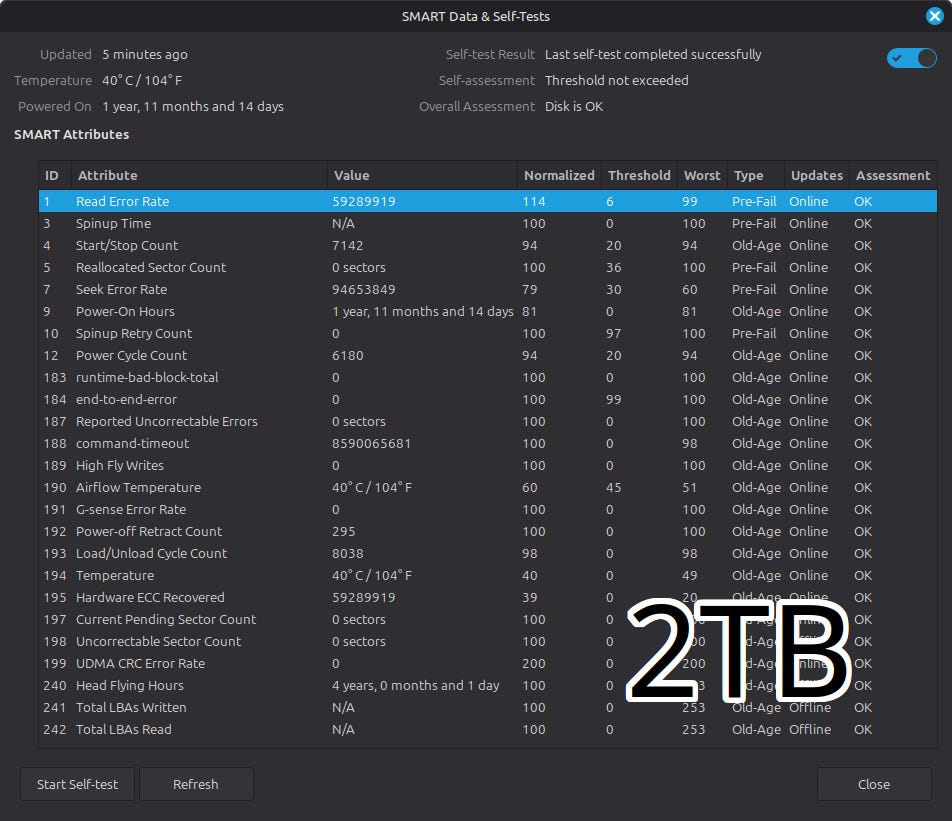Click the Offline status of Total LBAs Read
This screenshot has height=821, width=952.
tap(809, 729)
